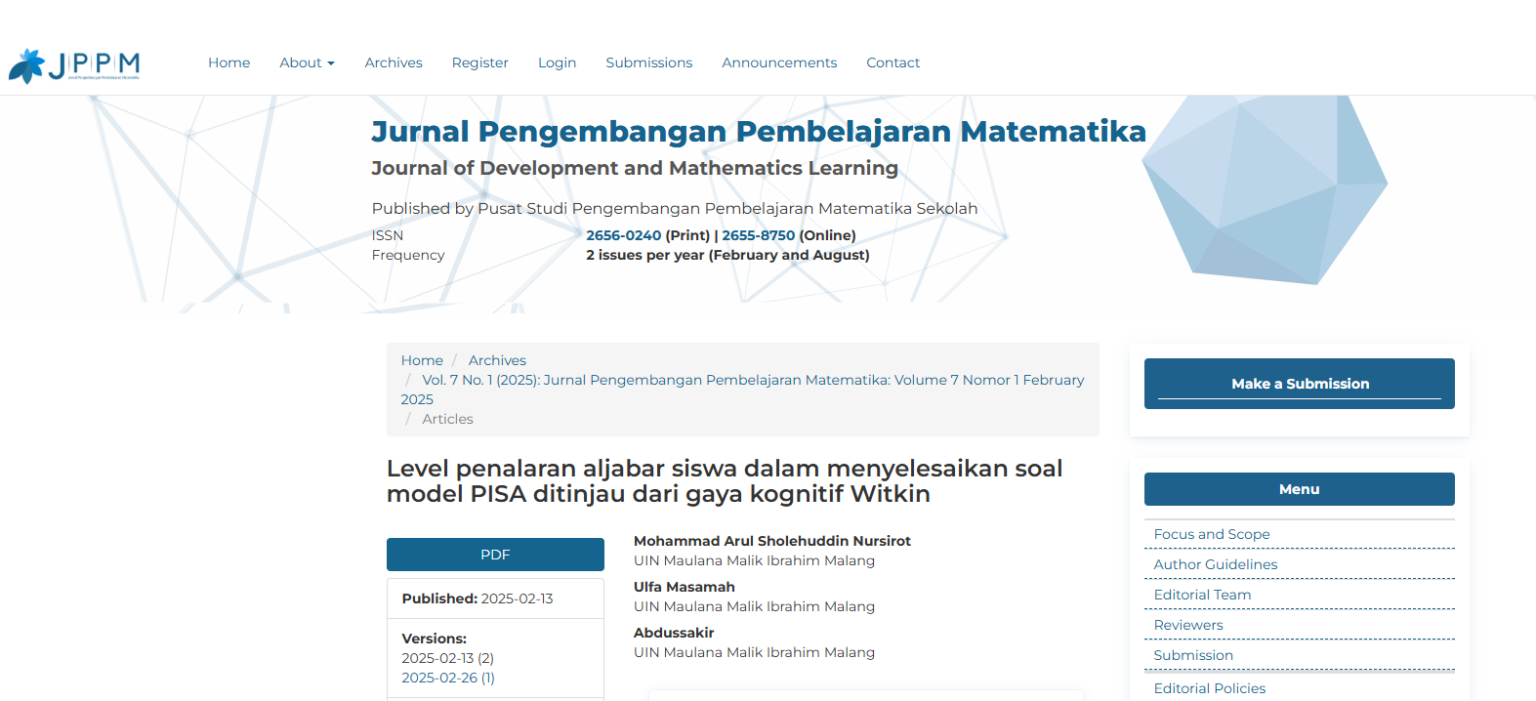The height and width of the screenshot is (701, 1536).
Task: Click the version entry 2025-02-13 (2)
Action: [x=448, y=658]
